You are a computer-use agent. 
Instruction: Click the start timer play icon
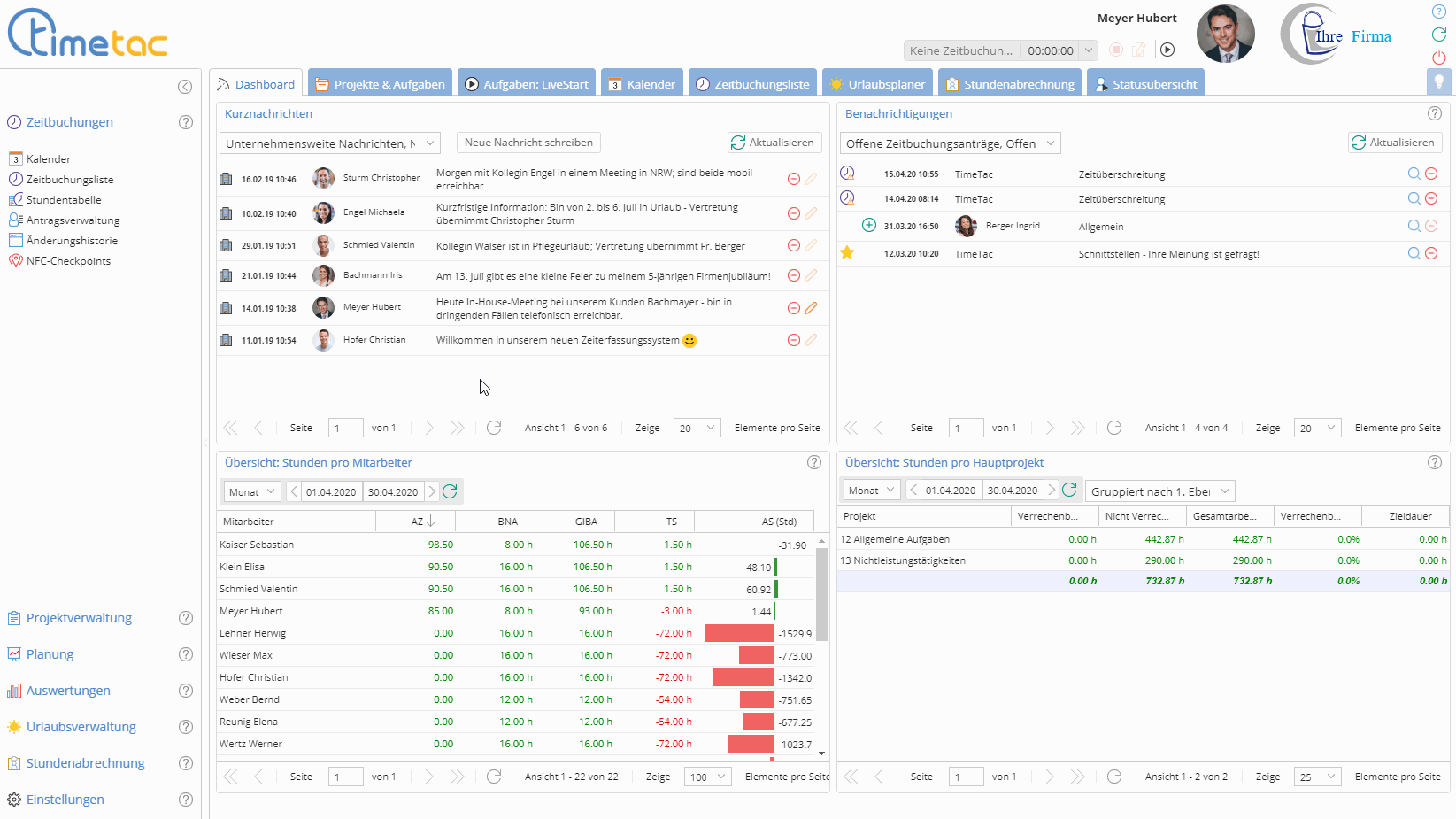1167,50
